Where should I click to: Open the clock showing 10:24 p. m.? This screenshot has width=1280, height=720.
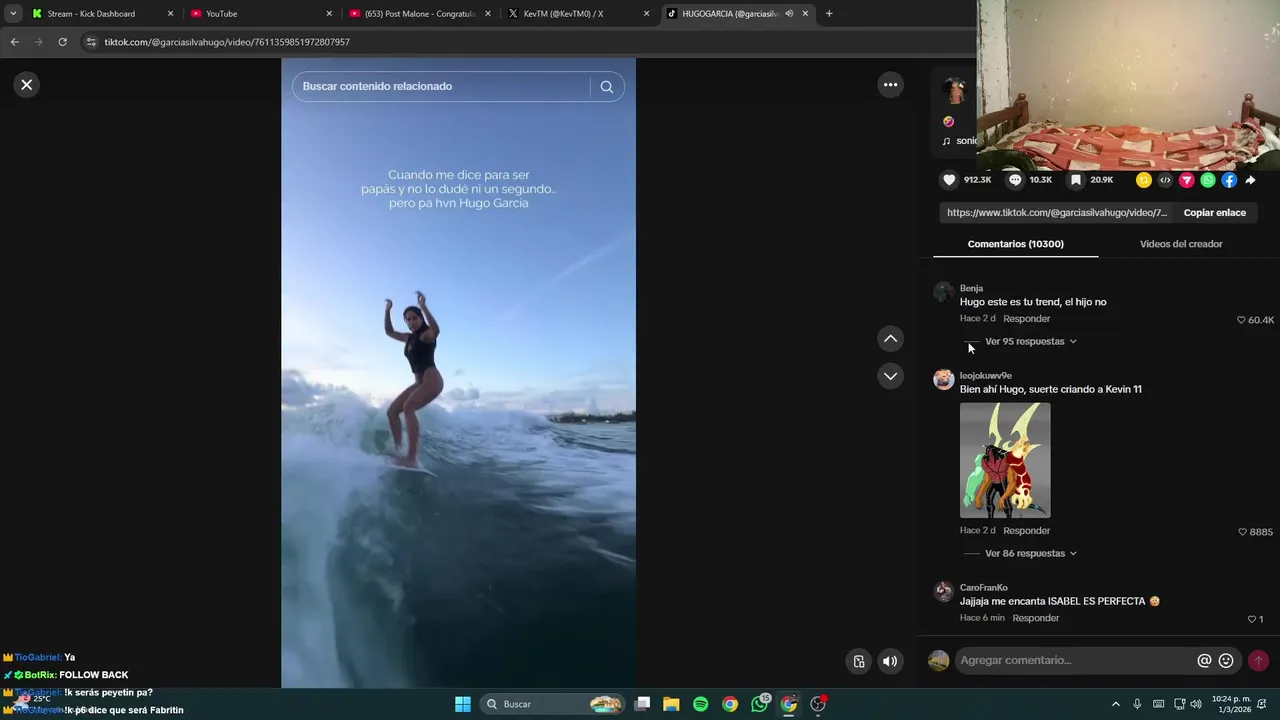(x=1229, y=704)
